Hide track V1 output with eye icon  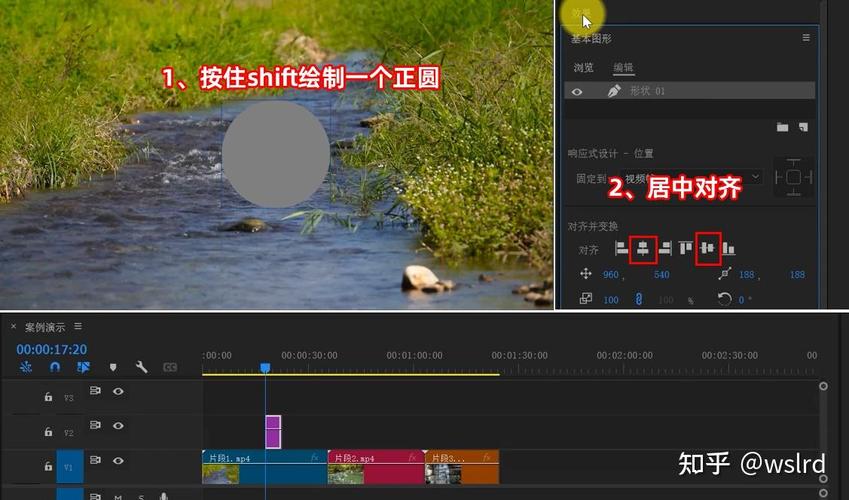(x=118, y=460)
